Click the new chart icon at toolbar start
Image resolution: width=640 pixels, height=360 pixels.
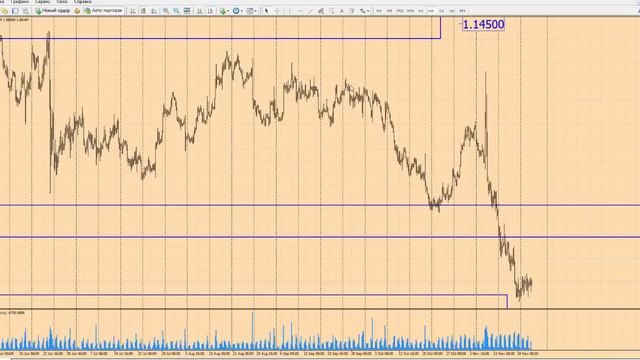pos(4,11)
